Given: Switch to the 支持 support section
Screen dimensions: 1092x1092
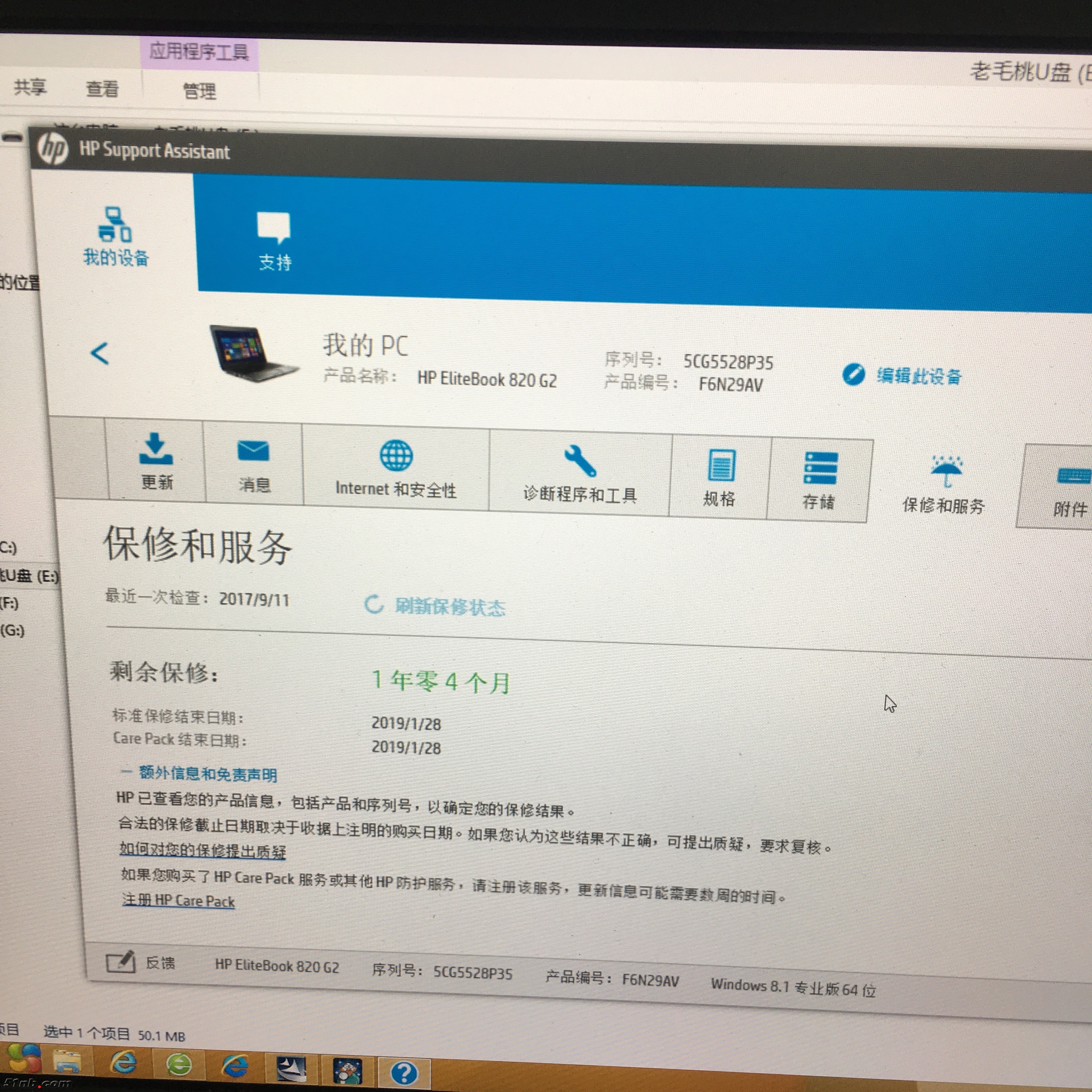Looking at the screenshot, I should coord(274,241).
